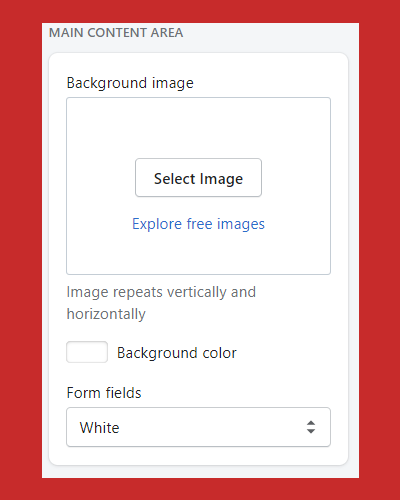
Task: Click blank card space beneath the White dropdown
Action: pyautogui.click(x=198, y=456)
